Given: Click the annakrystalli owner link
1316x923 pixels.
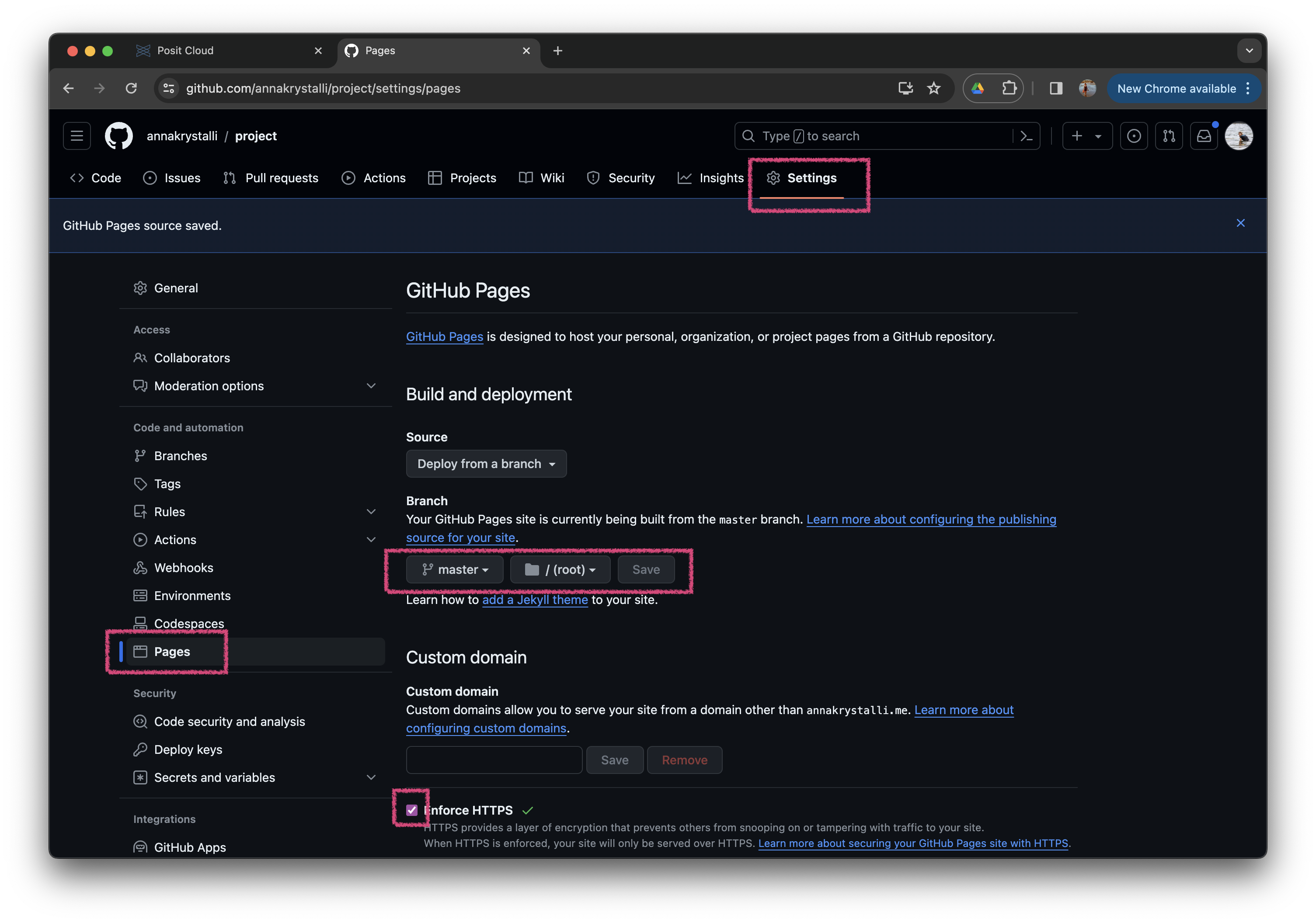Looking at the screenshot, I should coord(182,136).
